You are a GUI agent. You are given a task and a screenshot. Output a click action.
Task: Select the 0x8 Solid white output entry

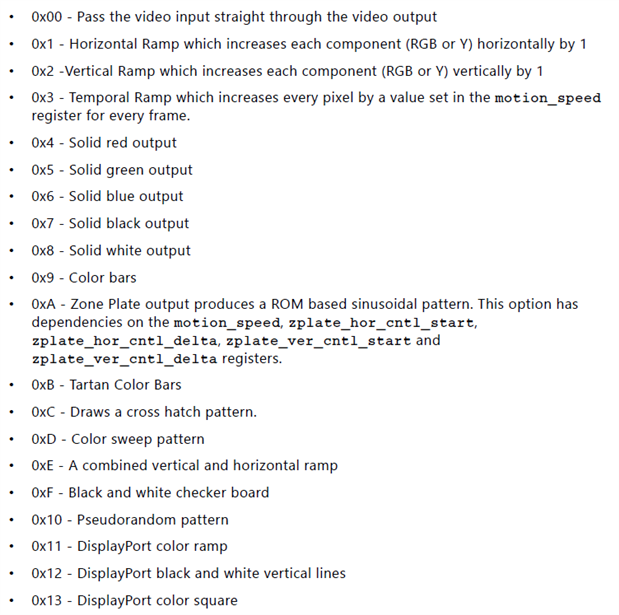point(111,251)
